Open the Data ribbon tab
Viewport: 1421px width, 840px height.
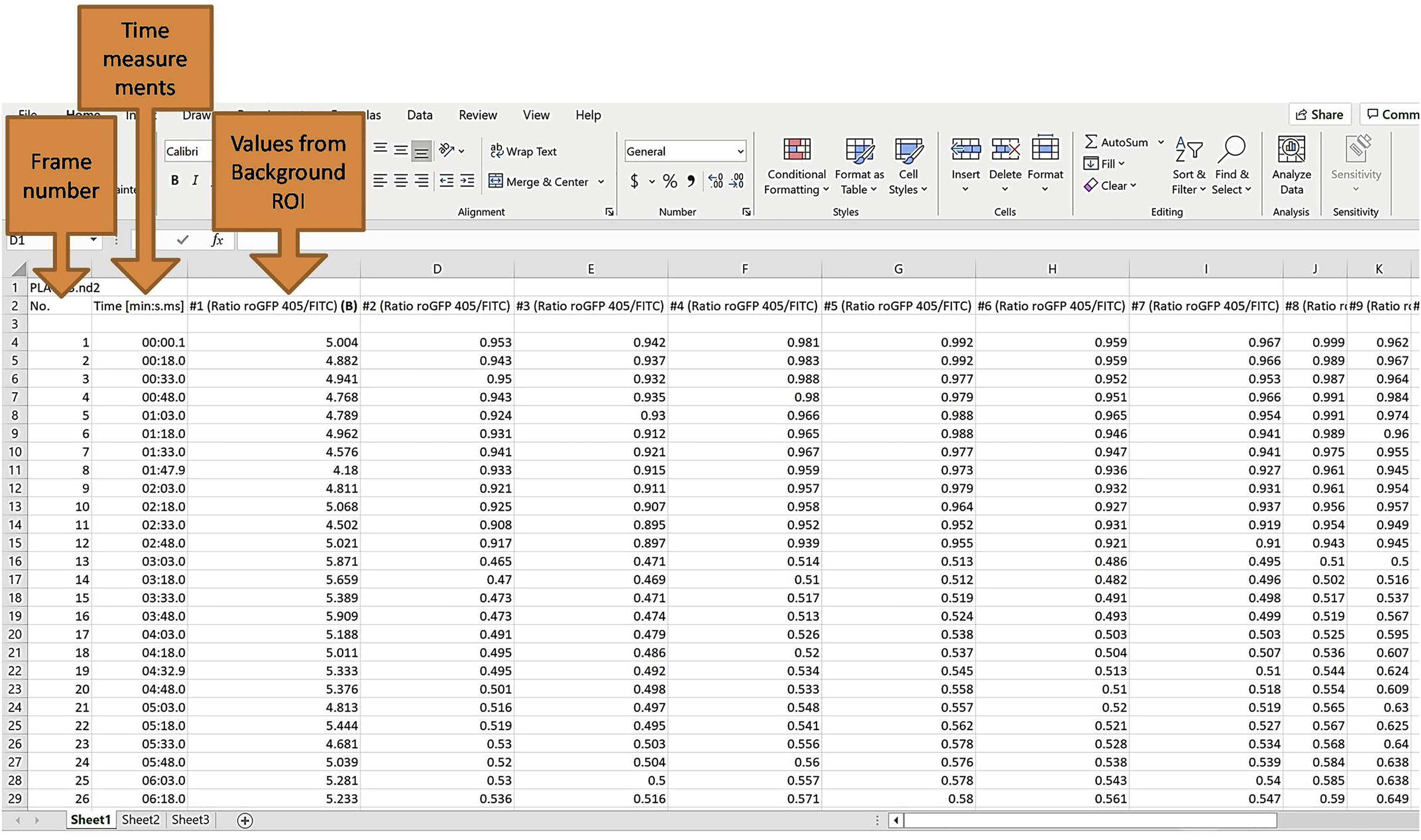coord(419,115)
